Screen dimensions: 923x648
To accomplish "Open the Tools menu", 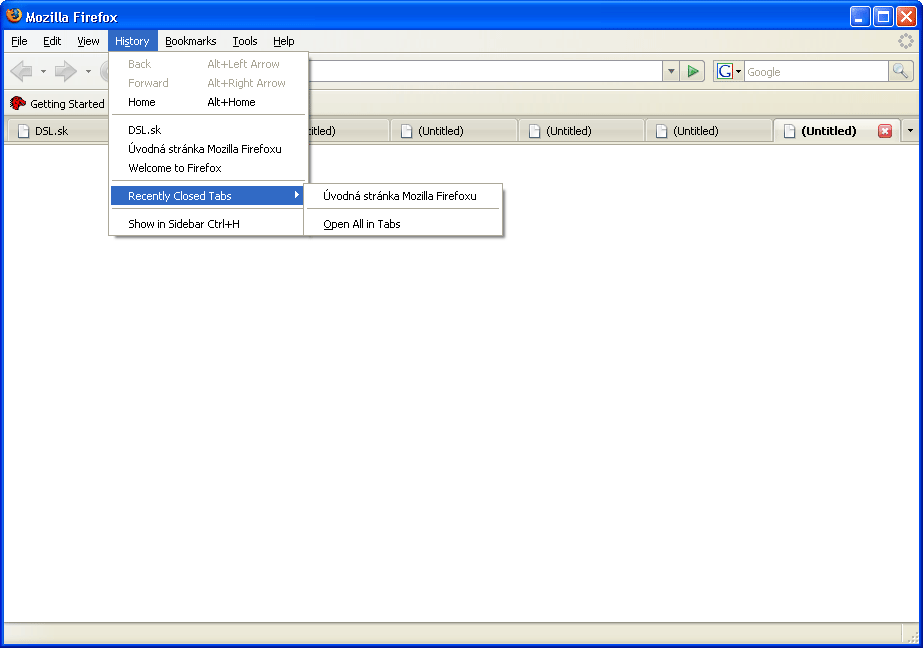I will pos(245,41).
